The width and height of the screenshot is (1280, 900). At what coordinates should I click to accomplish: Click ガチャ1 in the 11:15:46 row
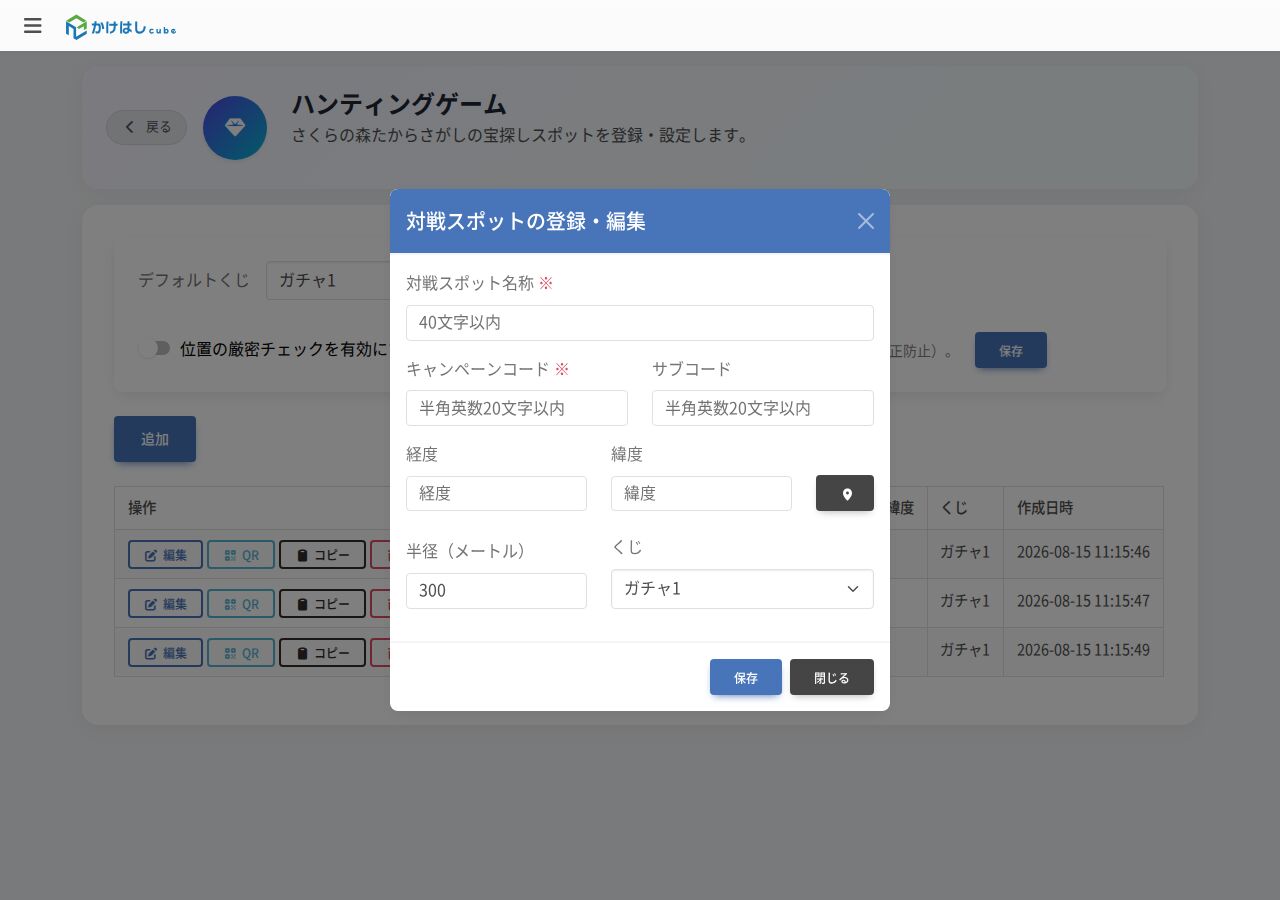point(965,552)
